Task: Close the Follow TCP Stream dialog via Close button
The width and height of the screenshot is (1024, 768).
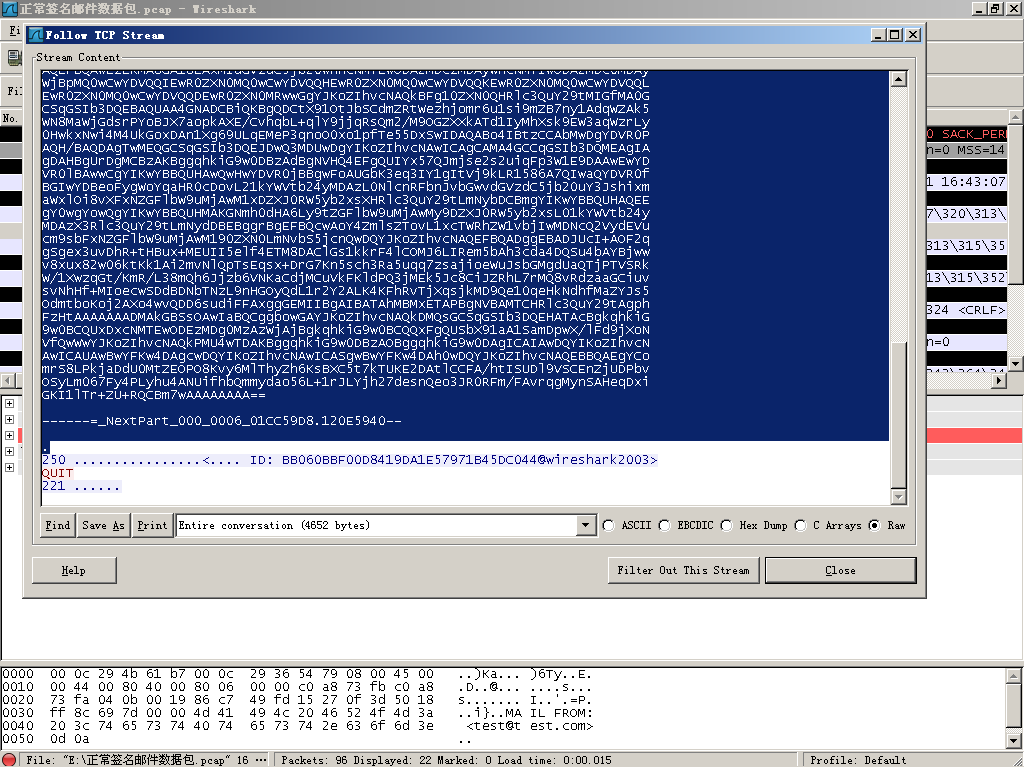Action: (840, 570)
